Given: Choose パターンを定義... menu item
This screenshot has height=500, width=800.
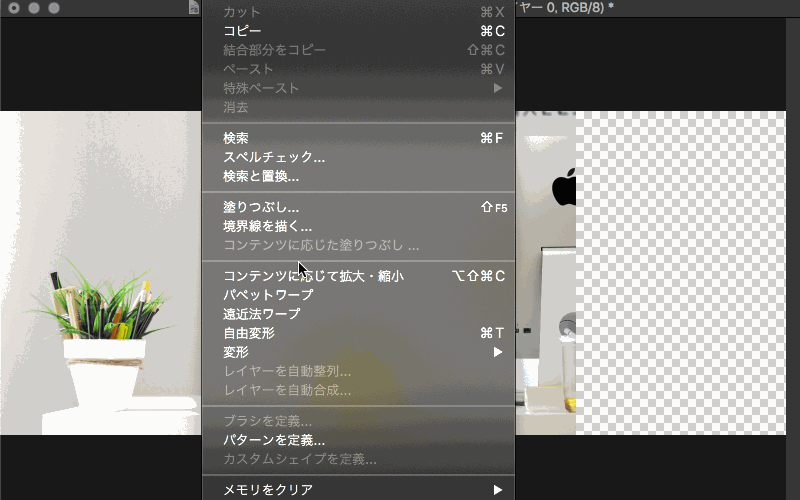Looking at the screenshot, I should [x=358, y=440].
